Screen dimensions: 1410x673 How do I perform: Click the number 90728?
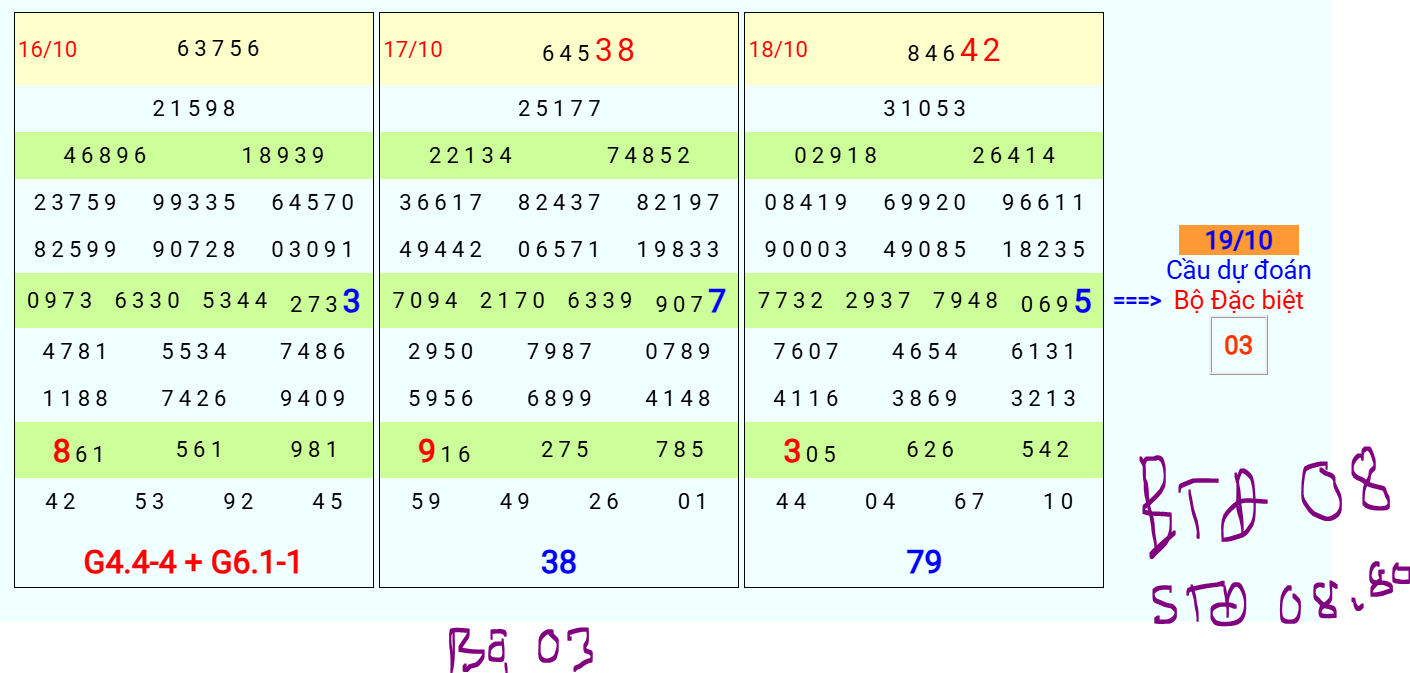click(x=195, y=249)
